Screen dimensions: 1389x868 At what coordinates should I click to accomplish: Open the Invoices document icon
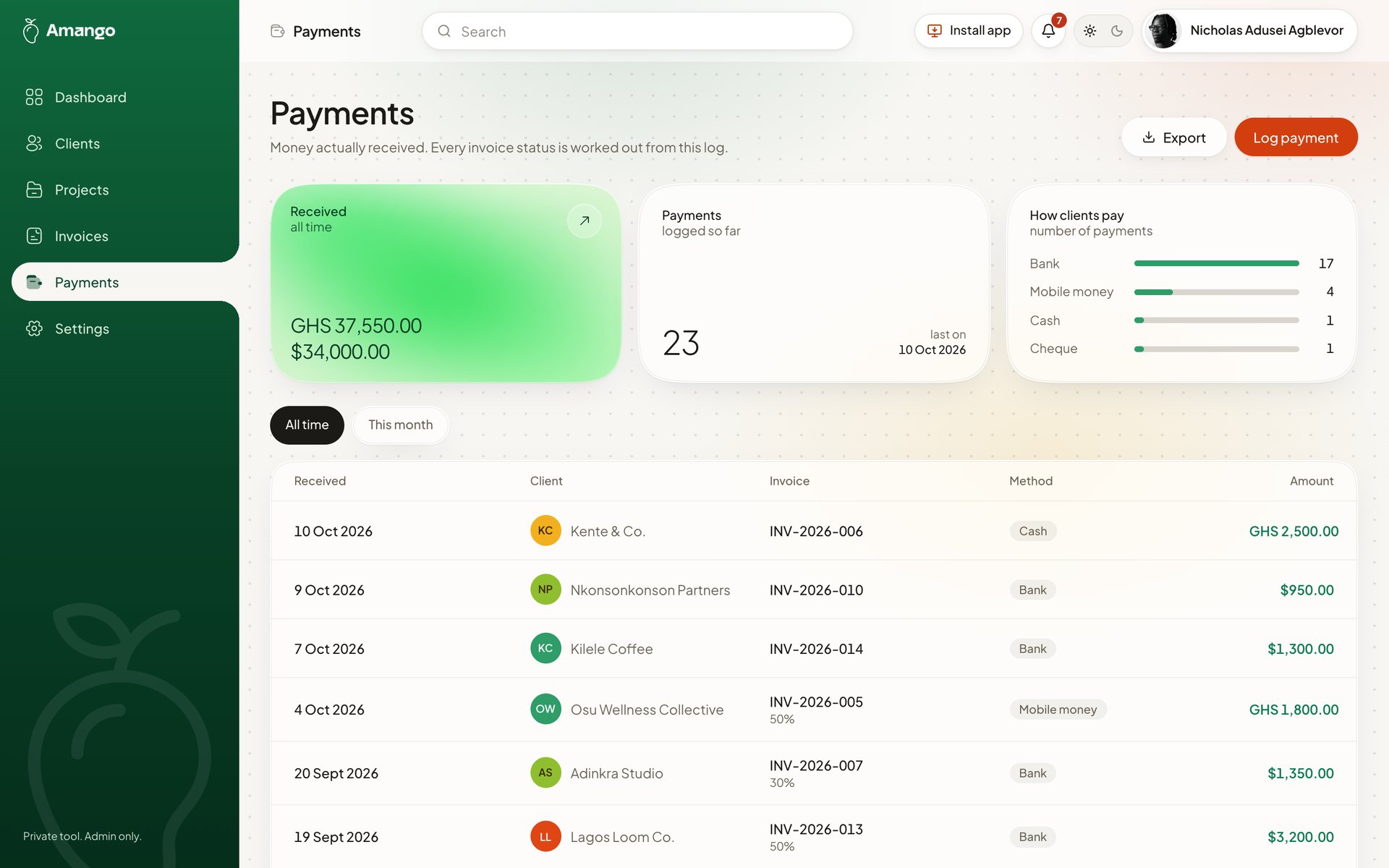tap(34, 236)
